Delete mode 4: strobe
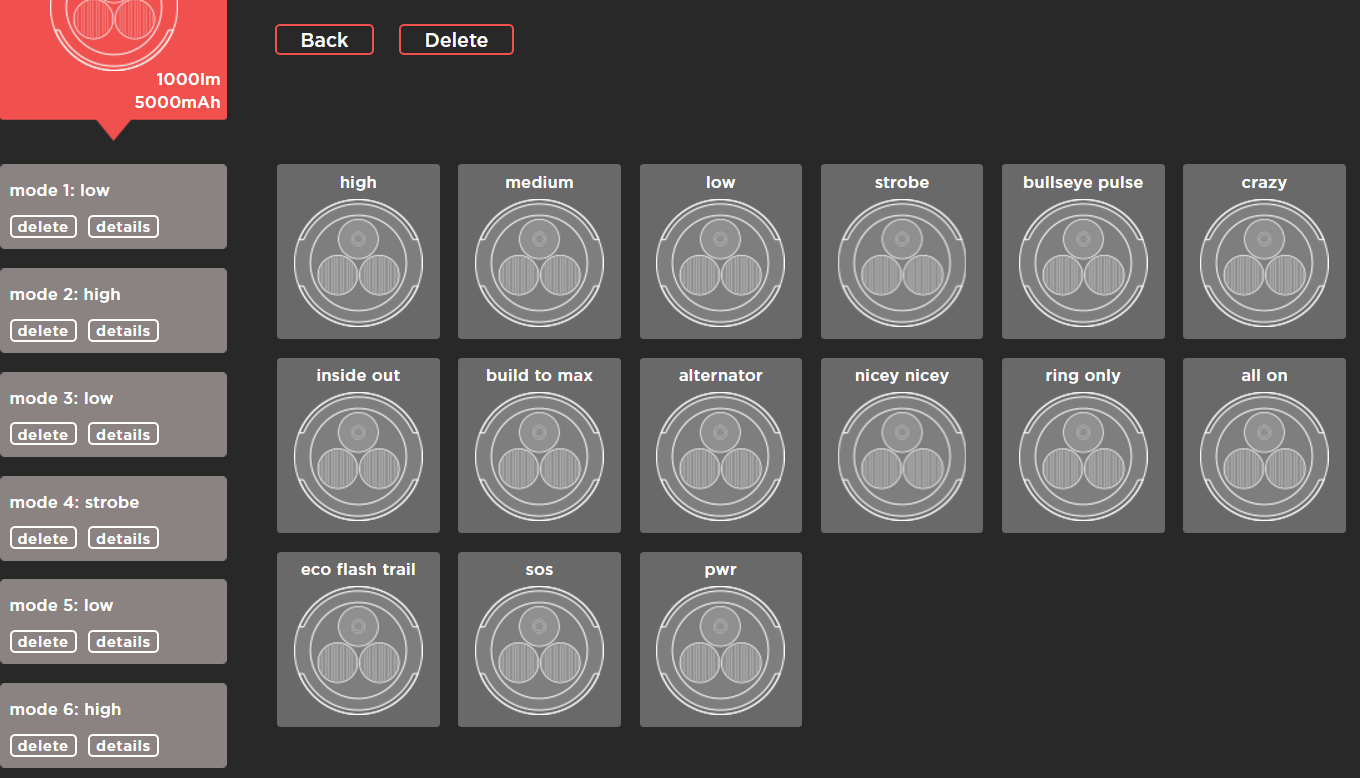 click(x=43, y=539)
